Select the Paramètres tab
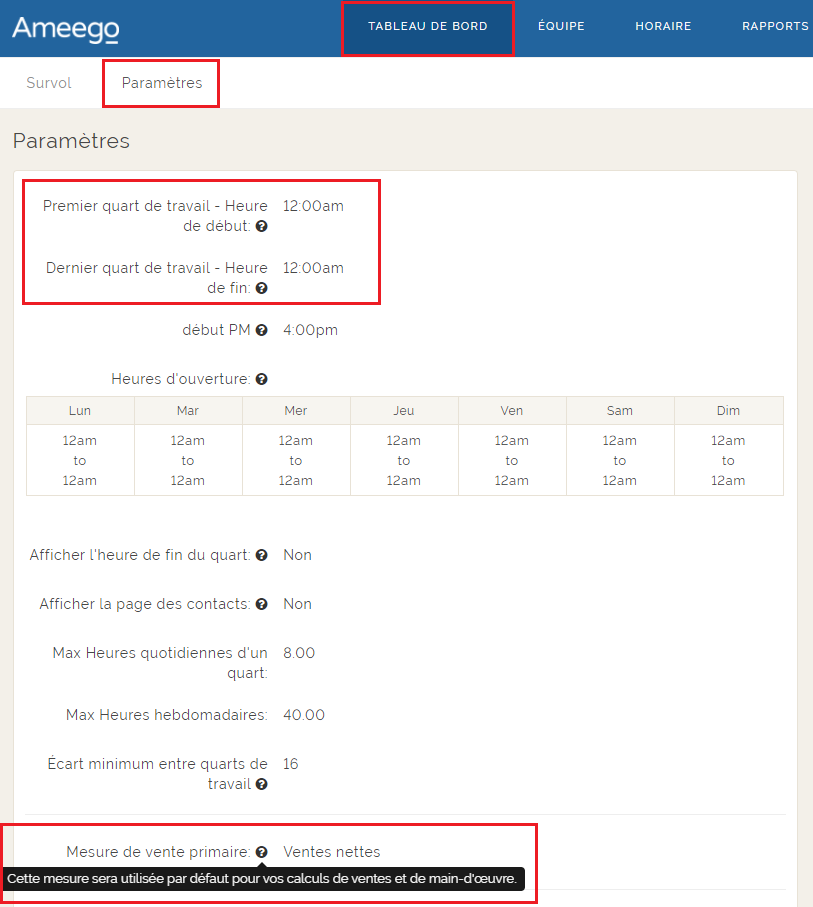This screenshot has width=813, height=907. point(162,83)
